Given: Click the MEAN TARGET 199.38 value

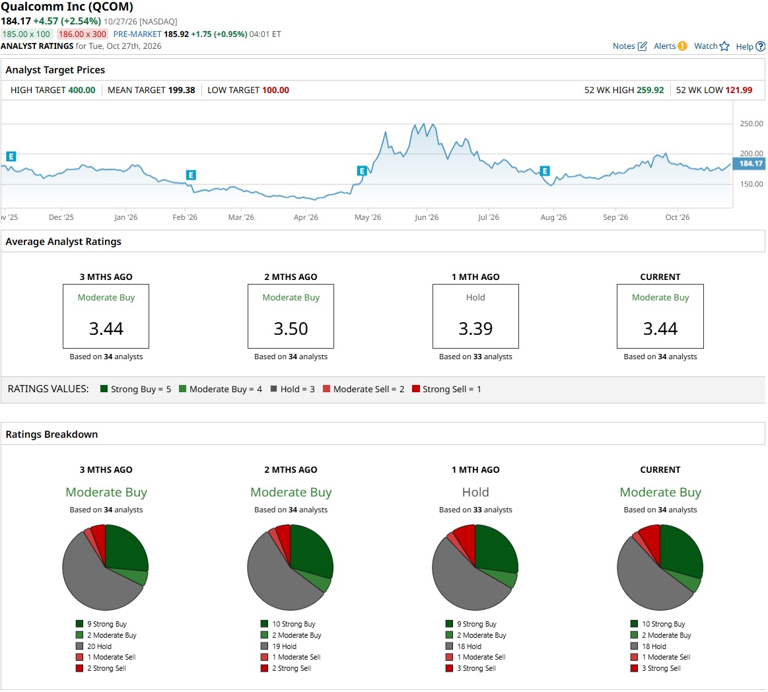Looking at the screenshot, I should click(181, 90).
